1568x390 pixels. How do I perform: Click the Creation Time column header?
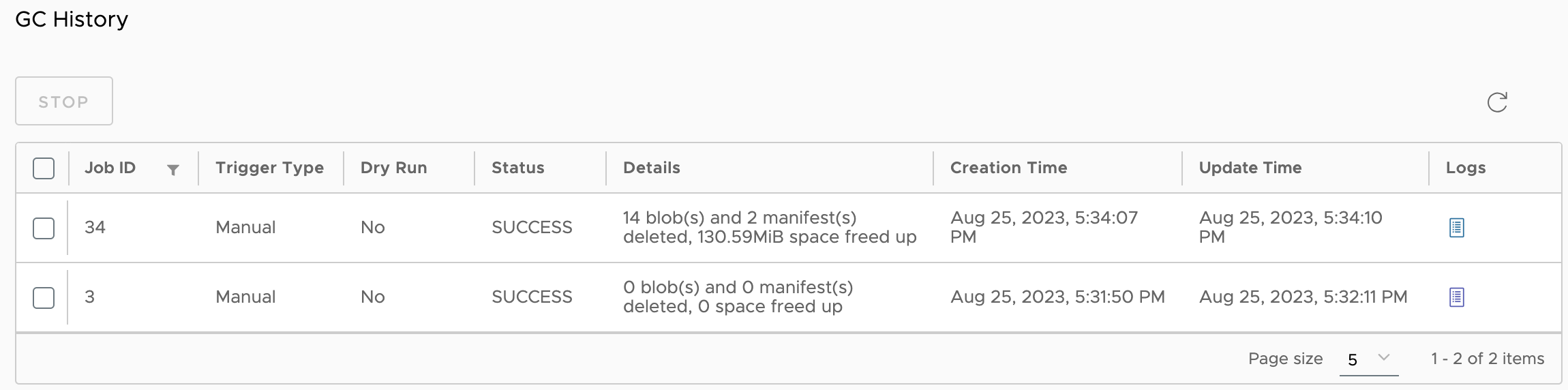1009,168
